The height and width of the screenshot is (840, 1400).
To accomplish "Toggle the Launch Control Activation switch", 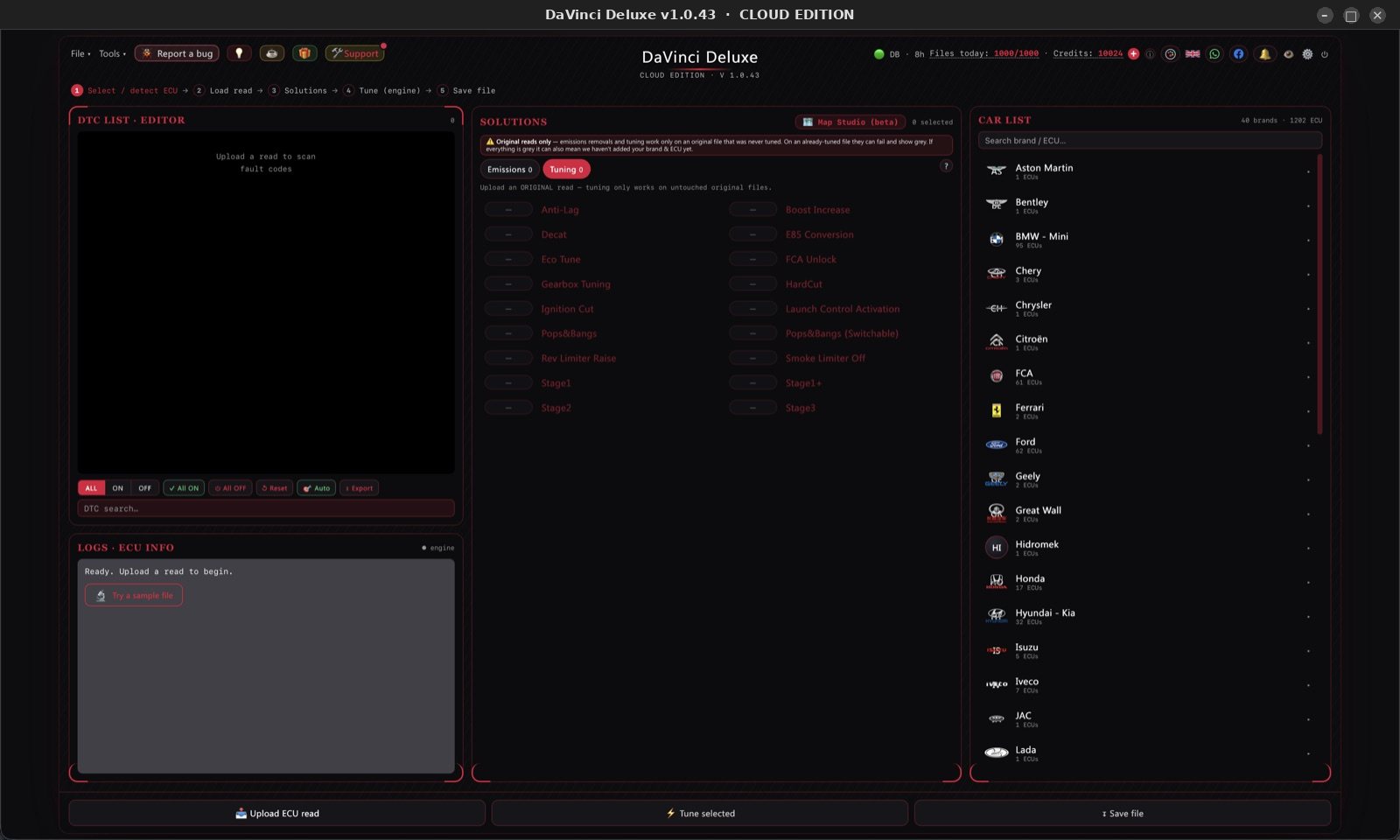I will click(x=752, y=309).
